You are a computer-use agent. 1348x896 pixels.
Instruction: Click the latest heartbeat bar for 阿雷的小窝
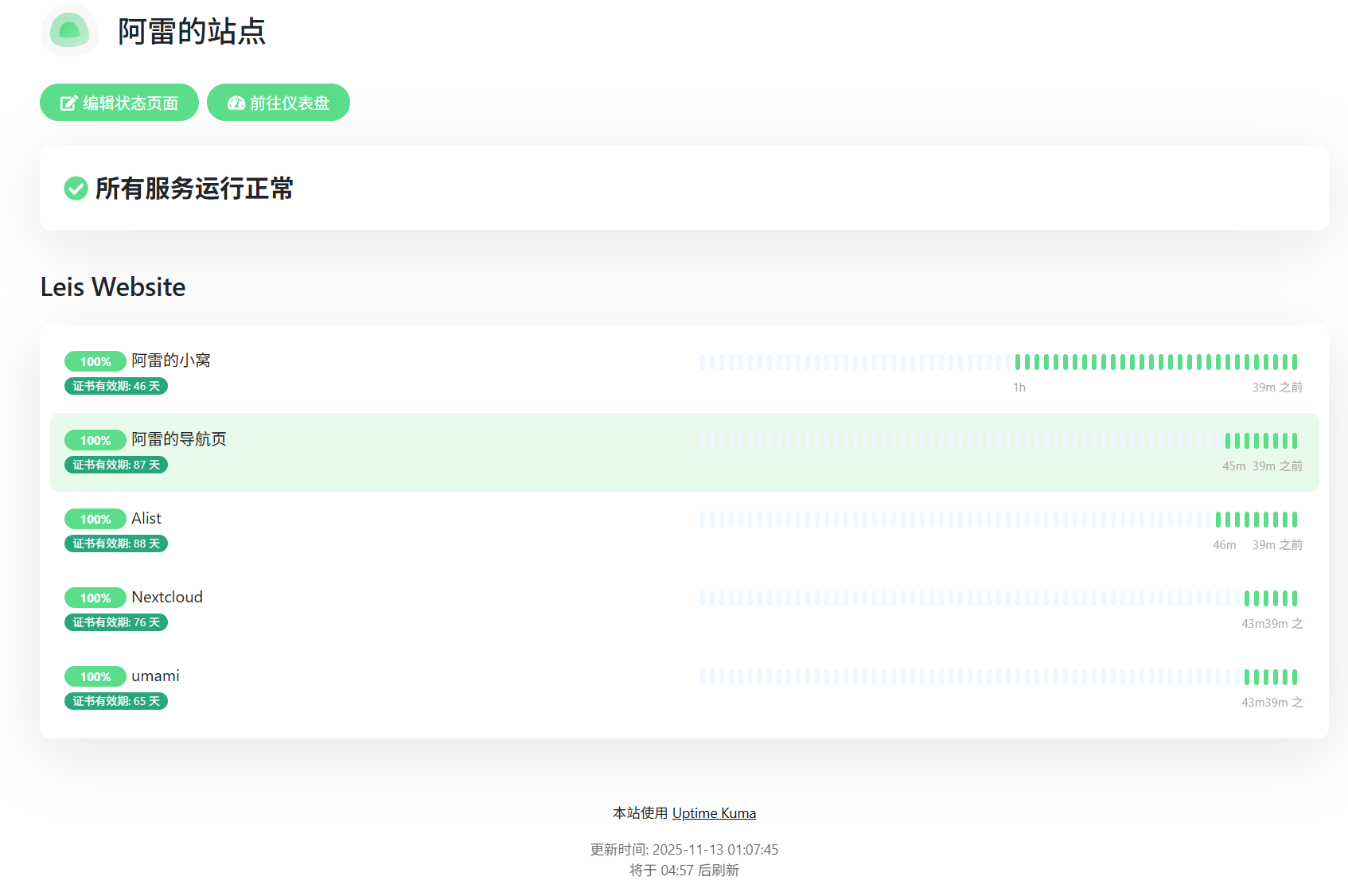1295,362
